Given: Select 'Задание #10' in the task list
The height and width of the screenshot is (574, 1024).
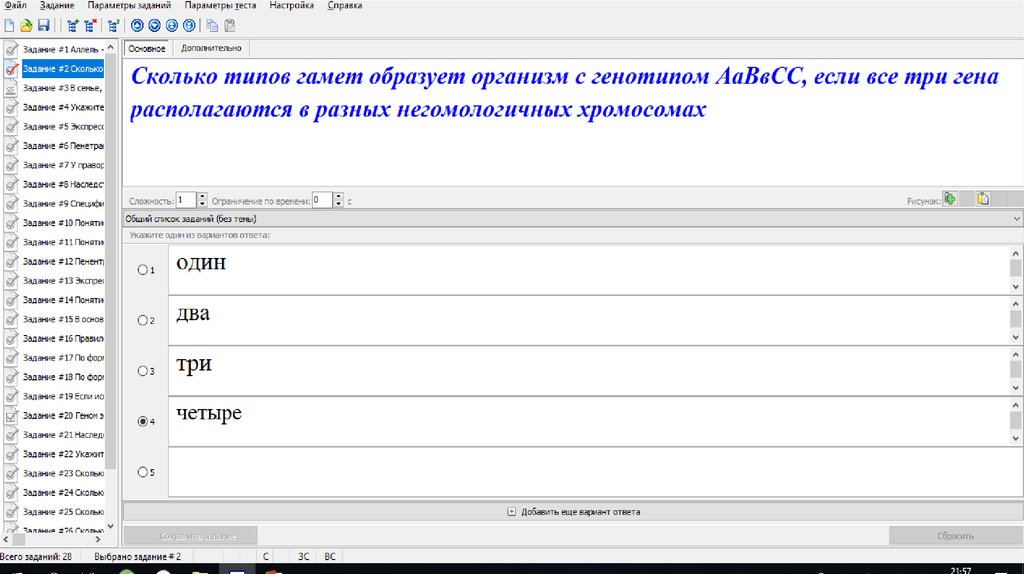Looking at the screenshot, I should [62, 223].
